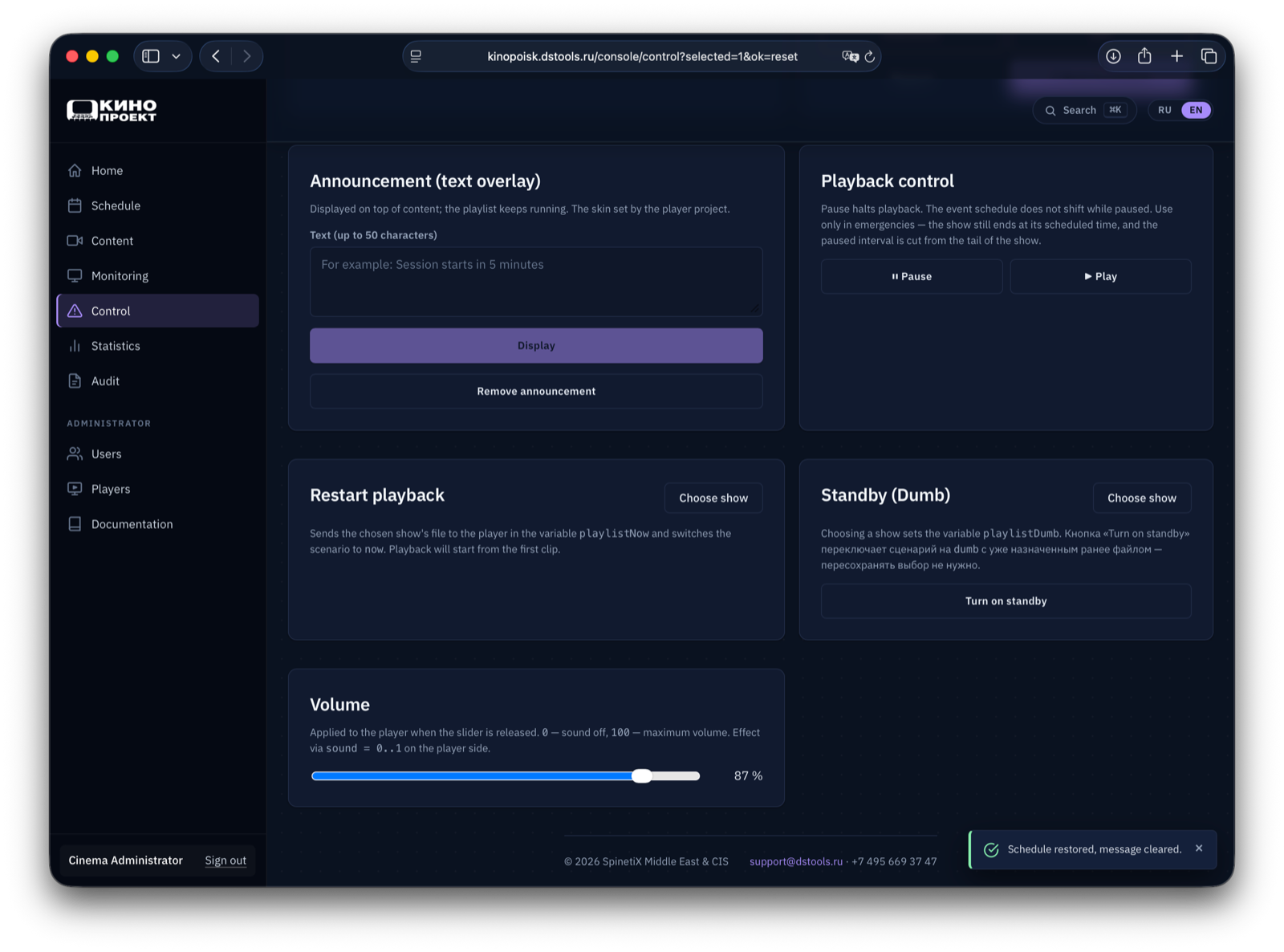
Task: Click the Users people icon
Action: pyautogui.click(x=75, y=454)
